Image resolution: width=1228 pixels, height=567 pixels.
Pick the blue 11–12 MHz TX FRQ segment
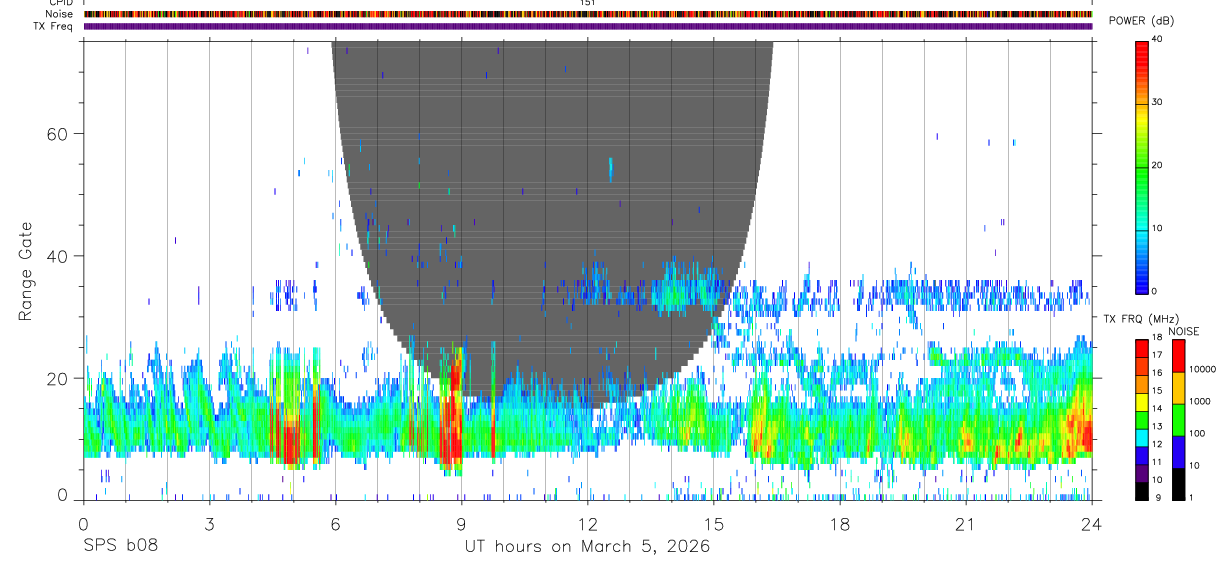(x=1142, y=455)
